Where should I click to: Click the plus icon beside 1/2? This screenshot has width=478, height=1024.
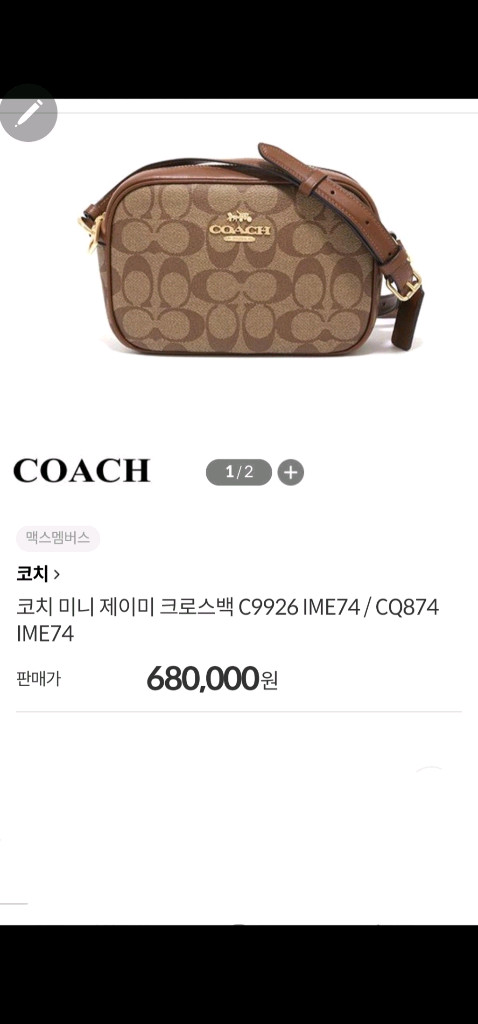(291, 472)
